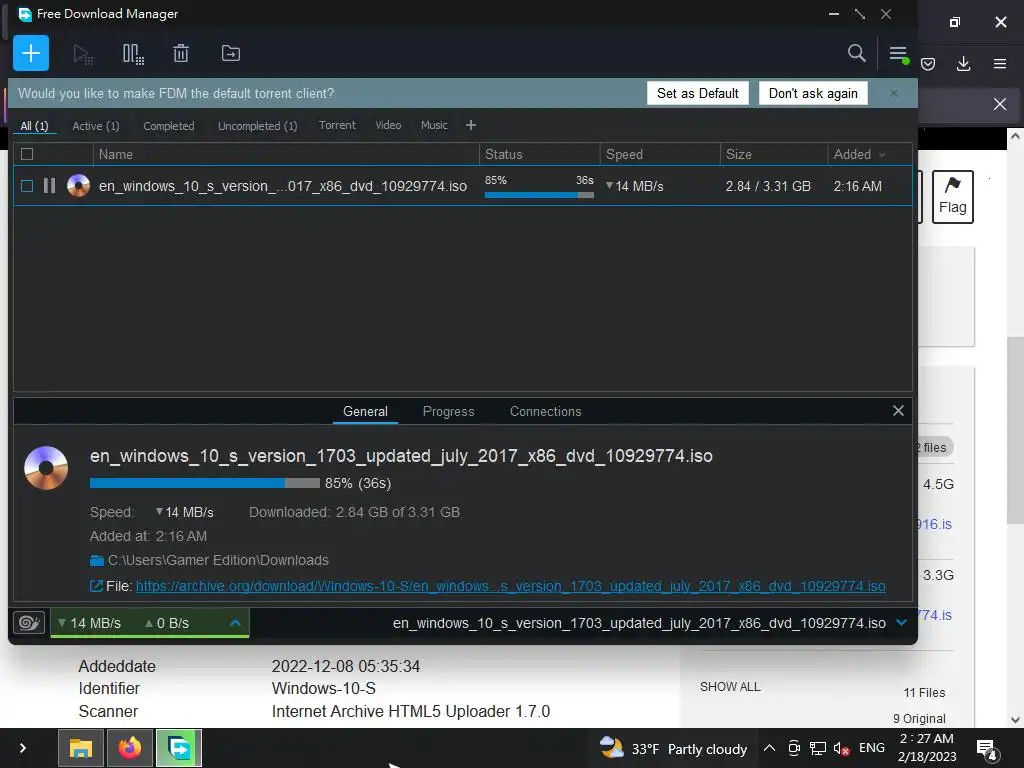Close the bottom details panel
1024x768 pixels.
click(898, 411)
